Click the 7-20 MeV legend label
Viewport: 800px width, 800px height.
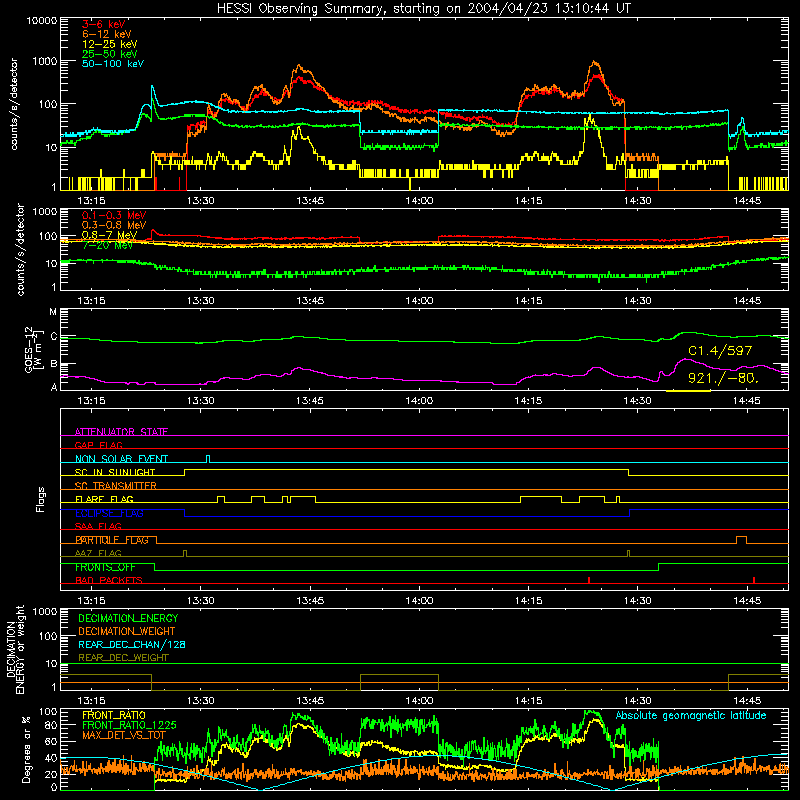(x=108, y=245)
